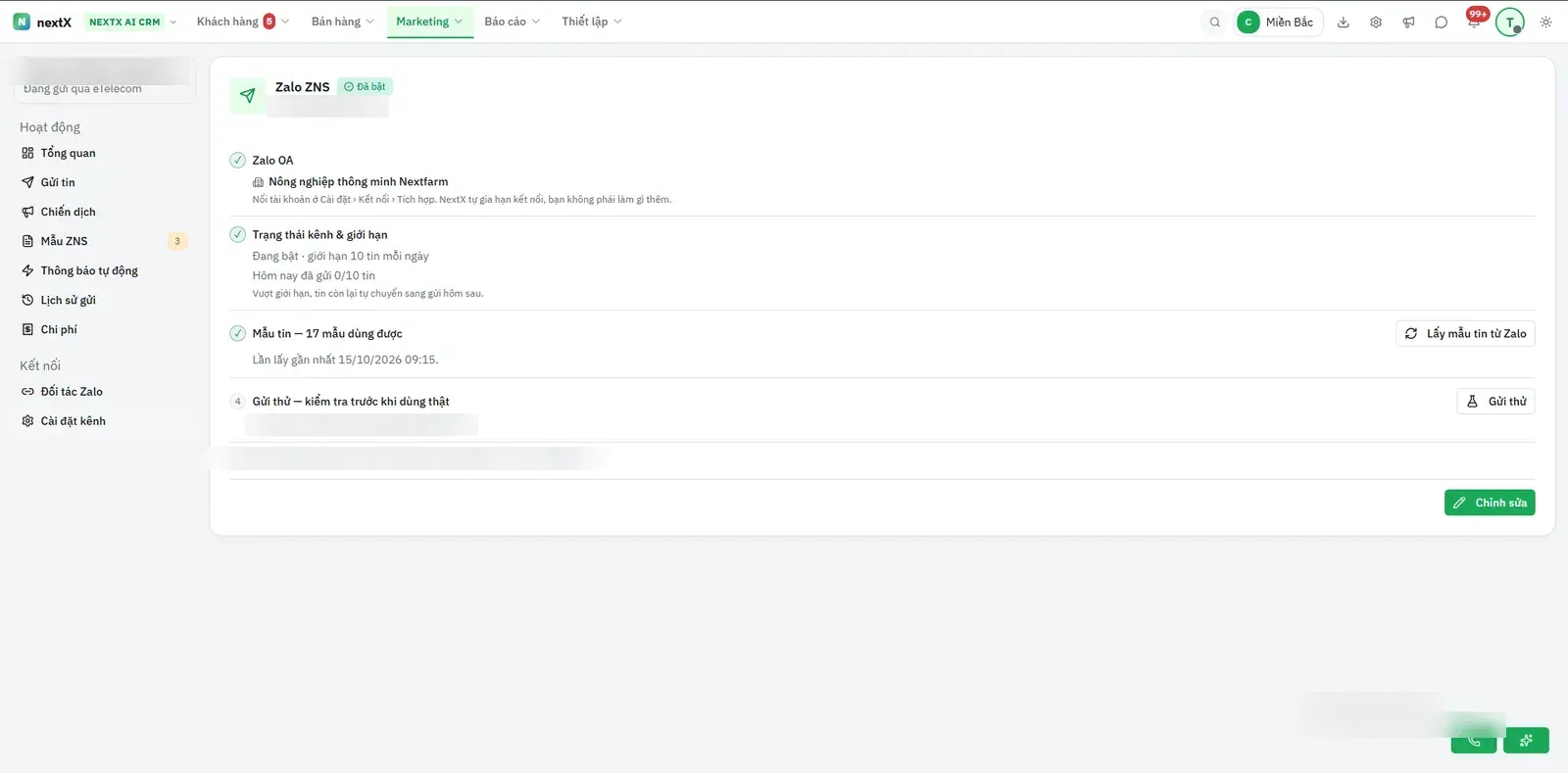Open the Marketing dropdown menu
The image size is (1568, 773).
pos(429,22)
